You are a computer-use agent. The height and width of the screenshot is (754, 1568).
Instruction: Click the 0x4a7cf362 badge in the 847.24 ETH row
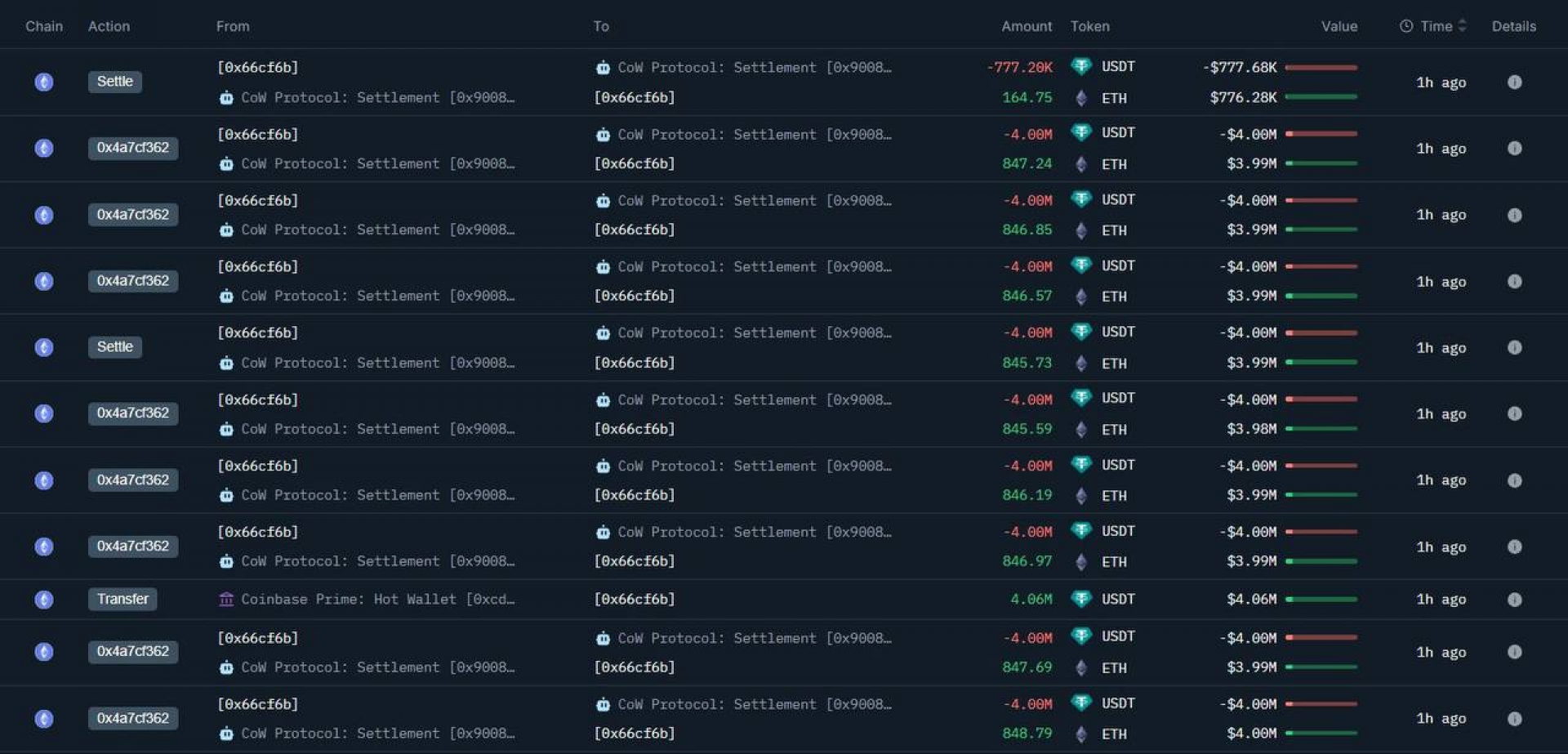(x=132, y=148)
